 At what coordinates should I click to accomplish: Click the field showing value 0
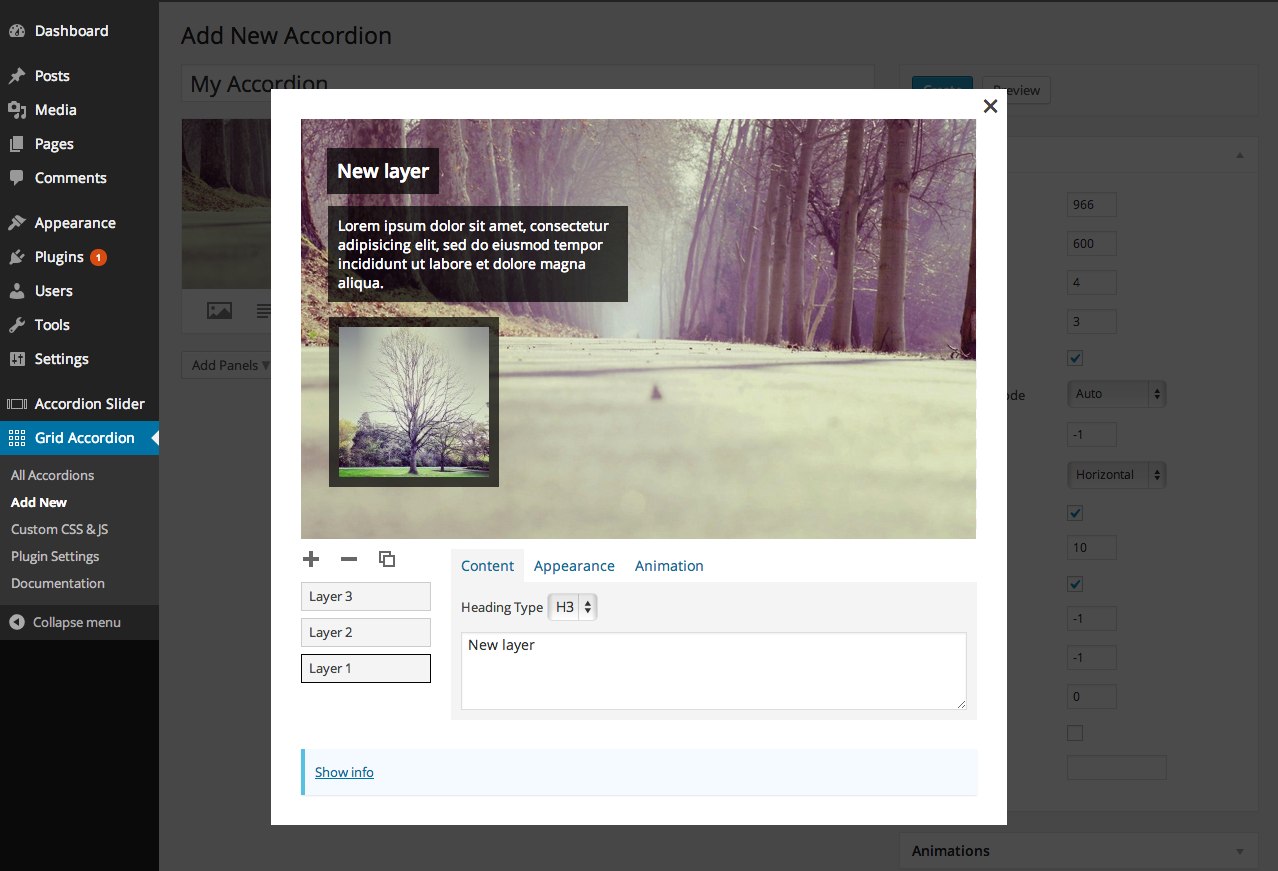tap(1092, 697)
